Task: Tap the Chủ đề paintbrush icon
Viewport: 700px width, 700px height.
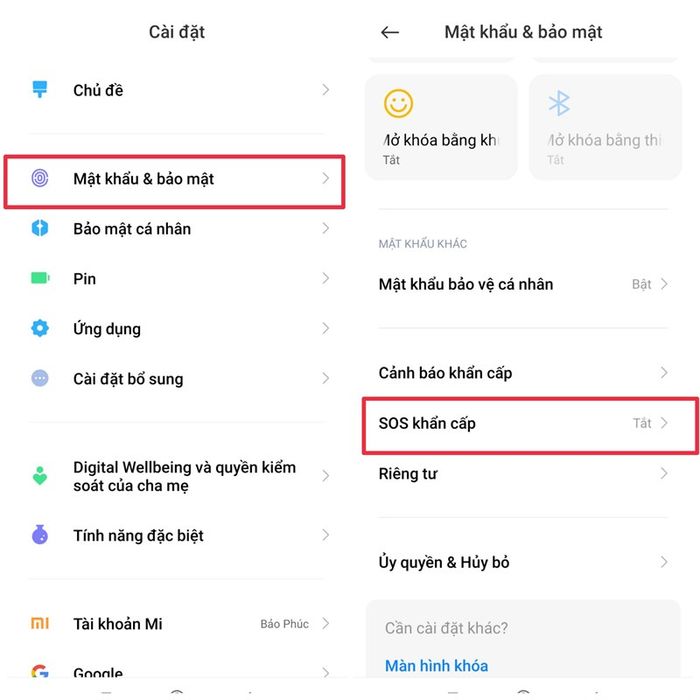Action: point(40,89)
